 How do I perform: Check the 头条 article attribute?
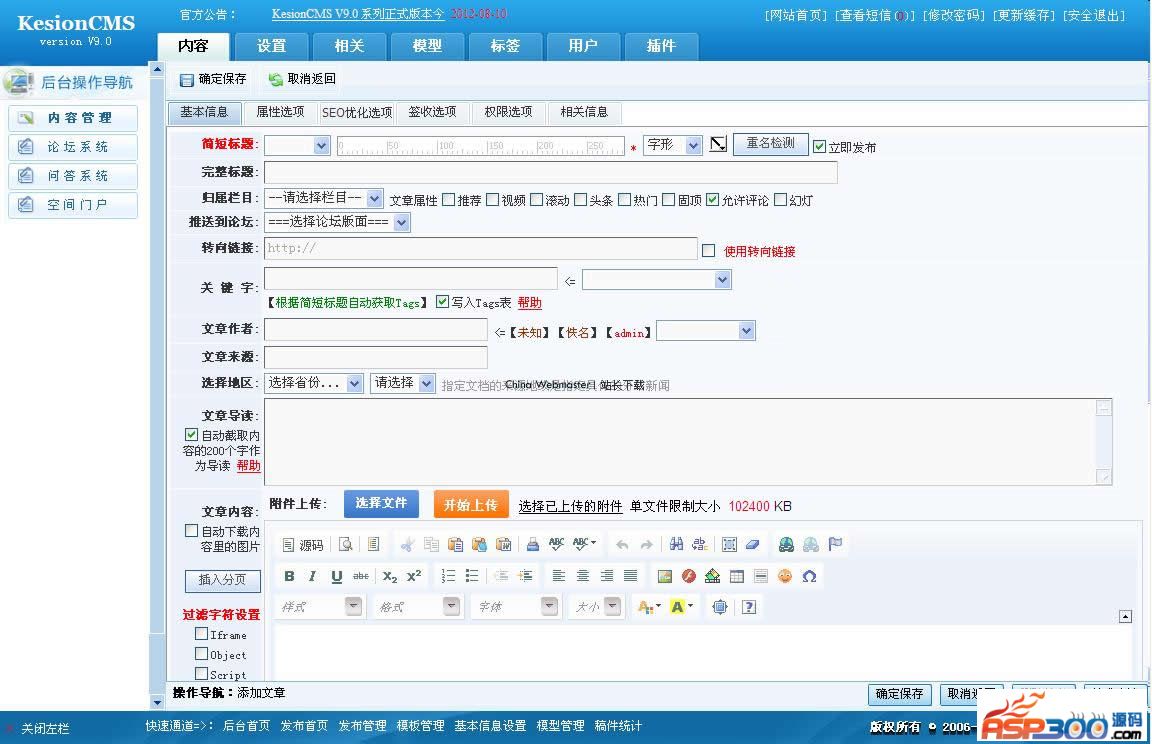pos(581,200)
